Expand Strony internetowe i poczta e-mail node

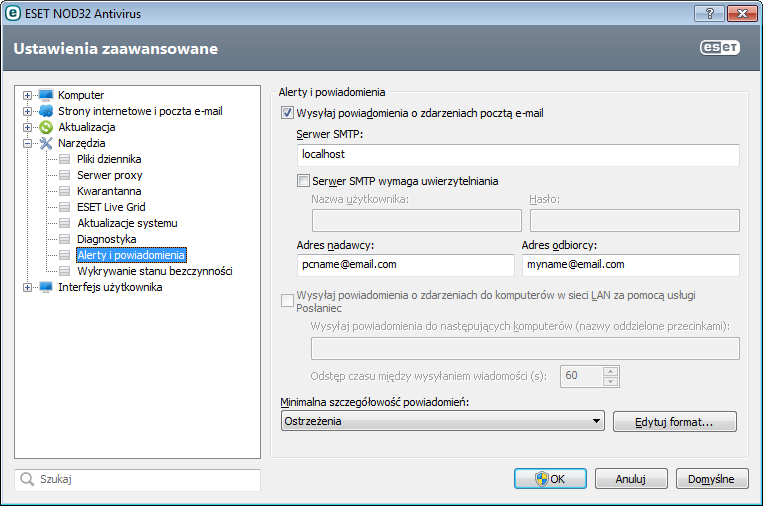click(x=27, y=111)
